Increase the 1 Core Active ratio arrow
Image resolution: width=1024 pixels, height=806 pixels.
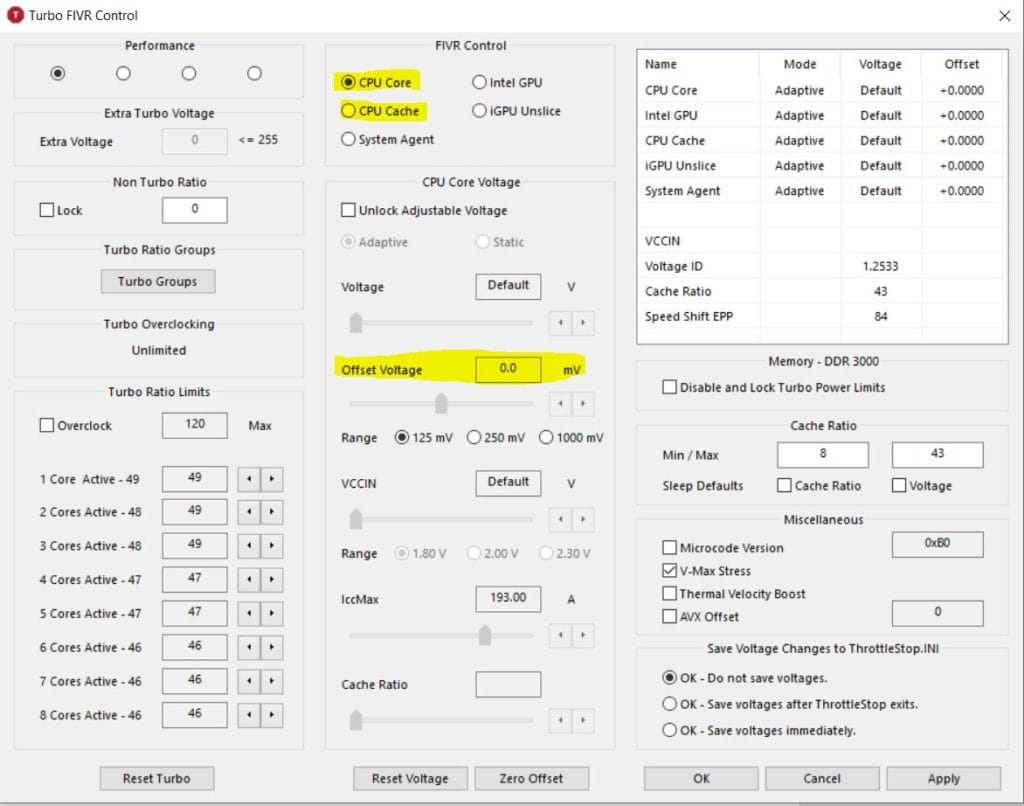click(272, 479)
